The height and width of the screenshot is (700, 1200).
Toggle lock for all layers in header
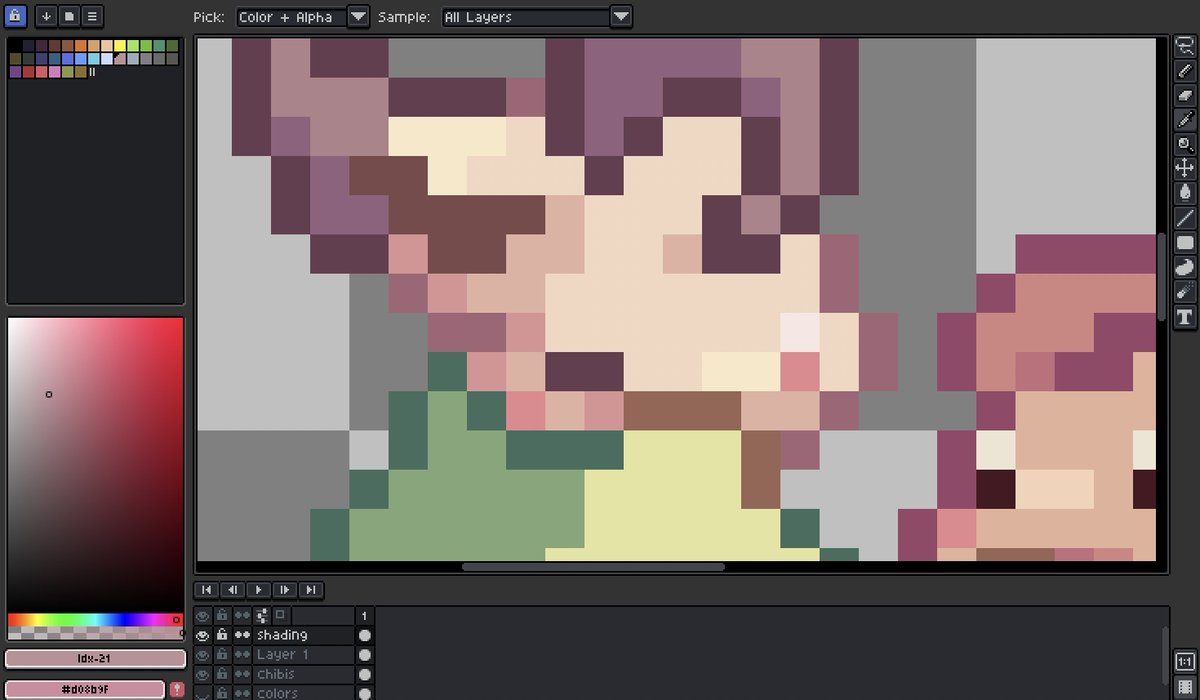(x=222, y=616)
